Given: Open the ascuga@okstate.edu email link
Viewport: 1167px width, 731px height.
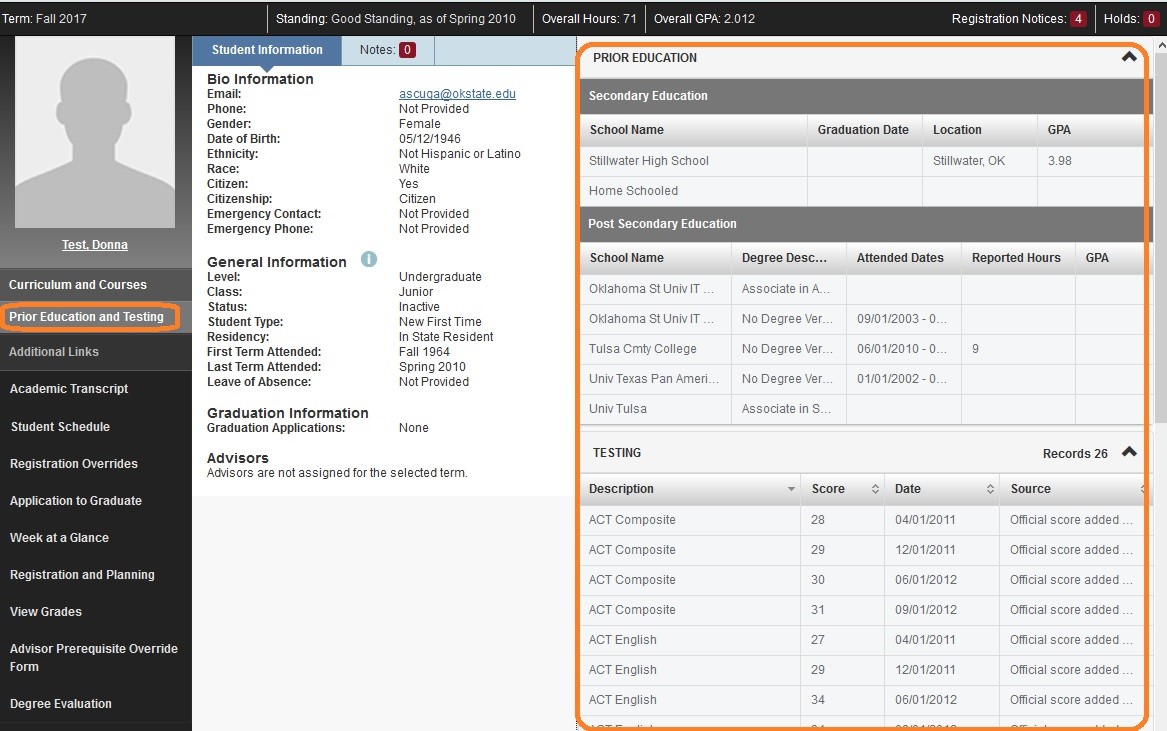Looking at the screenshot, I should coord(456,93).
